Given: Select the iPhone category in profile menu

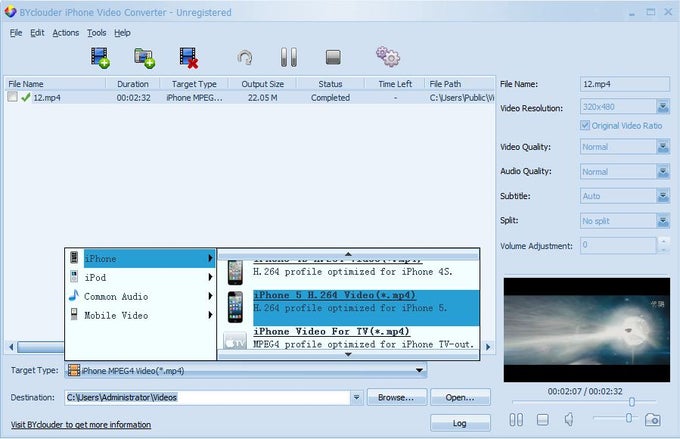Looking at the screenshot, I should 141,258.
